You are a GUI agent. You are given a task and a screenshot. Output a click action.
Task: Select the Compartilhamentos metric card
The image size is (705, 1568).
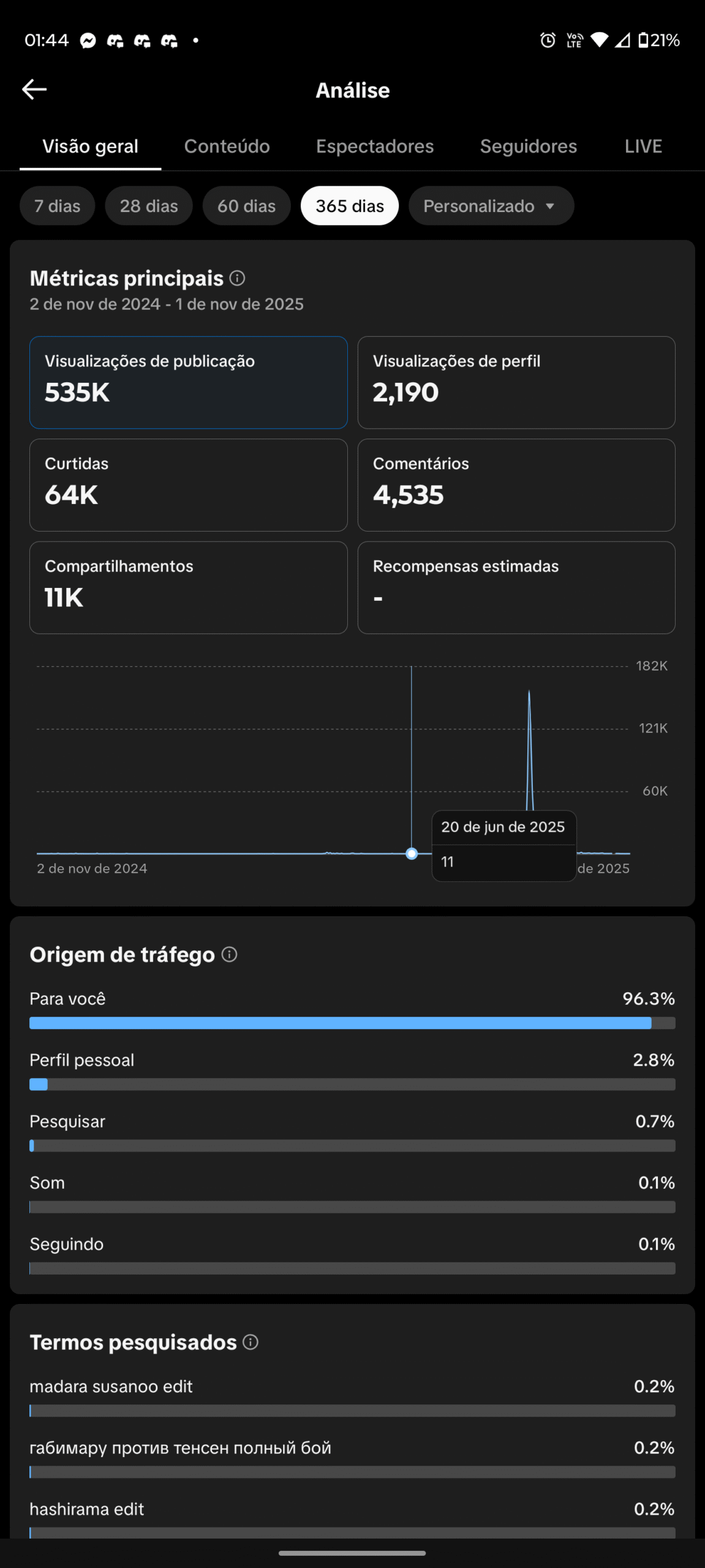tap(188, 587)
